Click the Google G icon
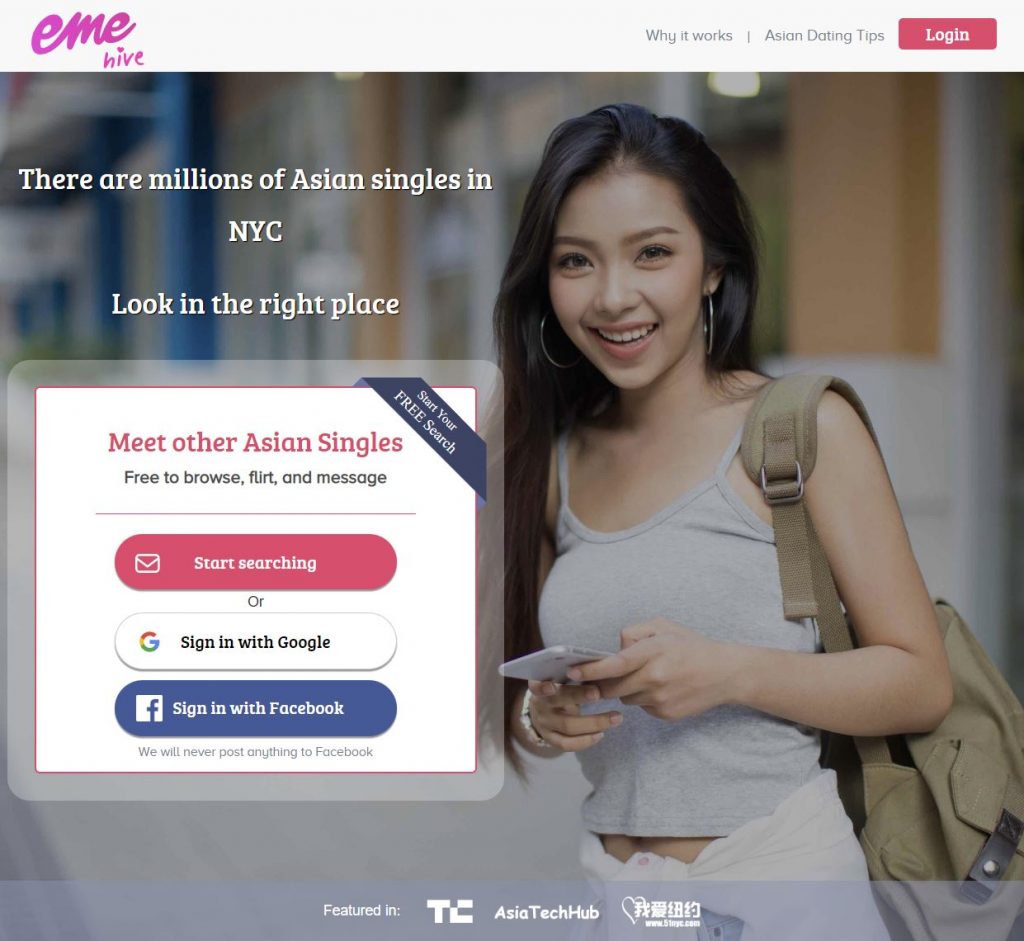Image resolution: width=1024 pixels, height=941 pixels. [150, 642]
